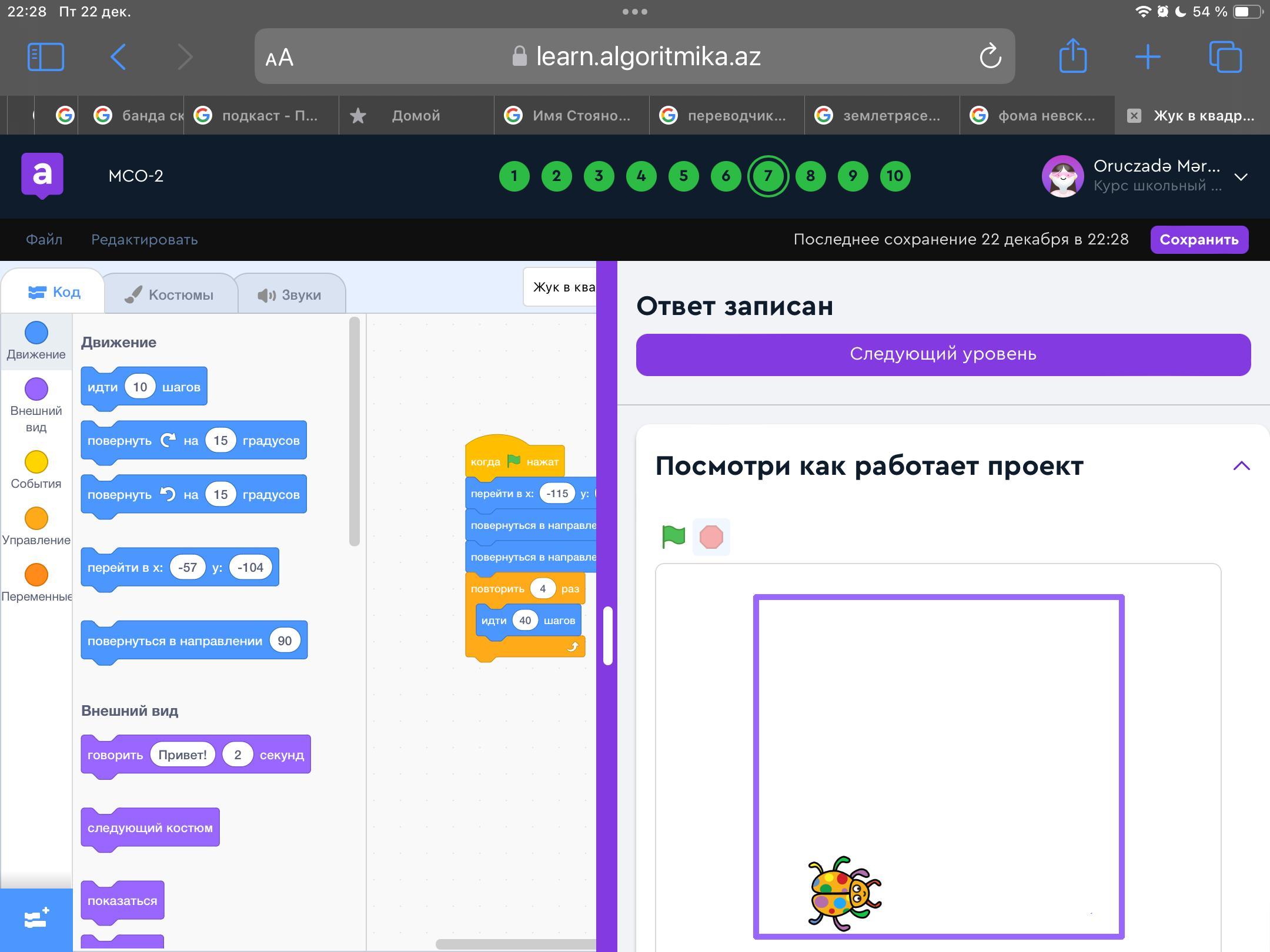
Task: Click the 4 value in повторить block
Action: click(542, 588)
